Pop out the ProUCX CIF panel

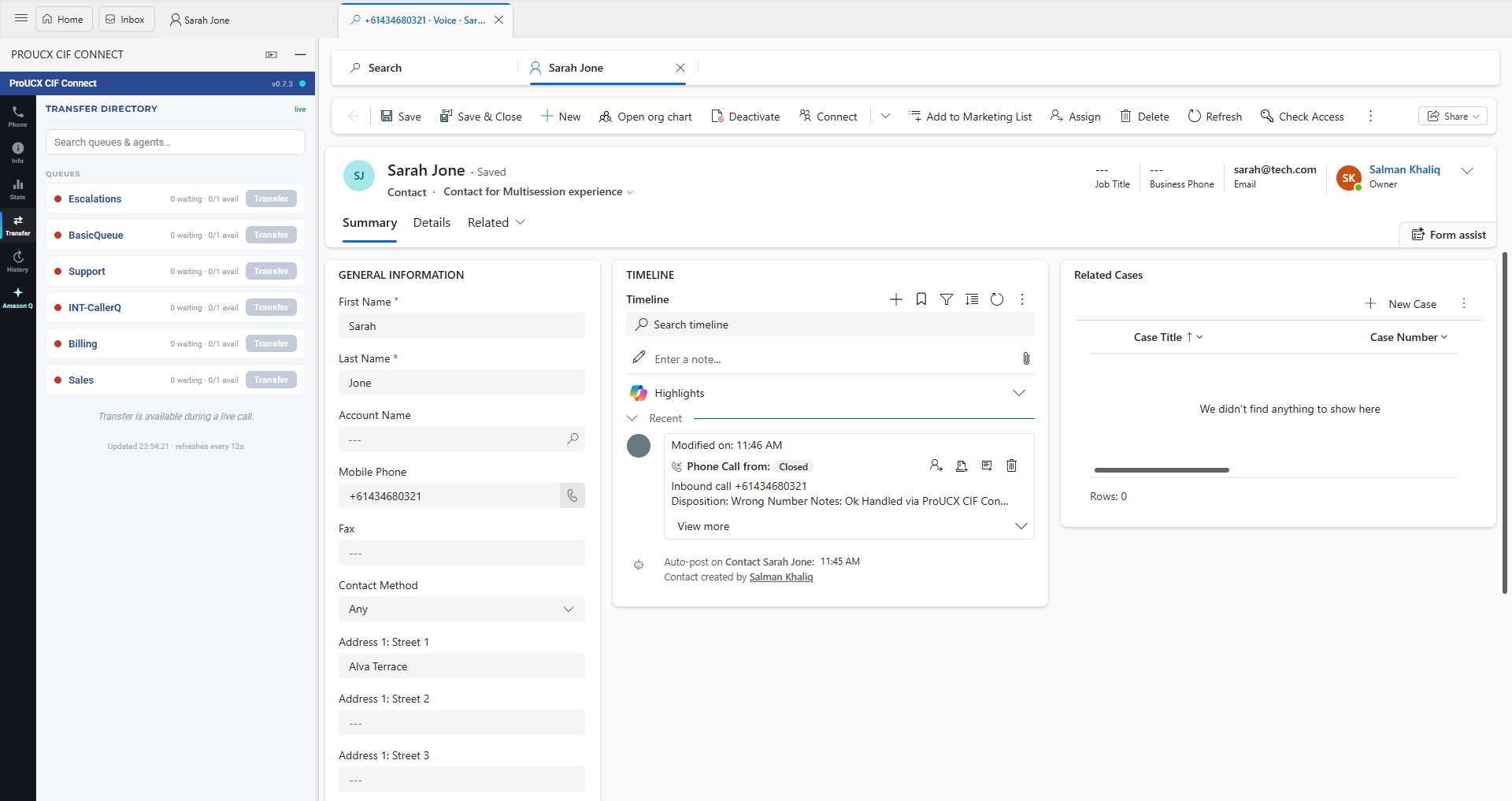[272, 54]
